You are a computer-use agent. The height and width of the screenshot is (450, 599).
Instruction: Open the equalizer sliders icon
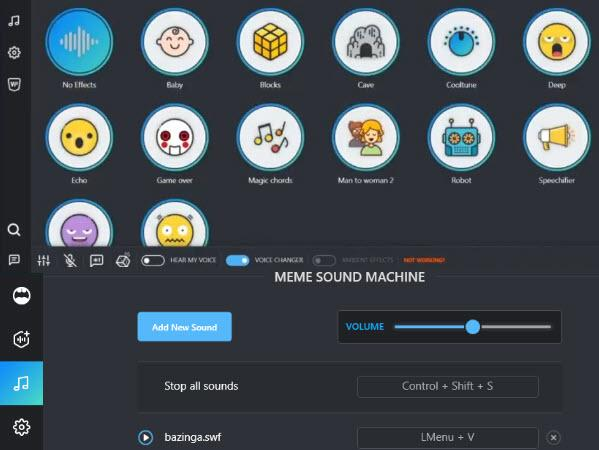coord(44,261)
